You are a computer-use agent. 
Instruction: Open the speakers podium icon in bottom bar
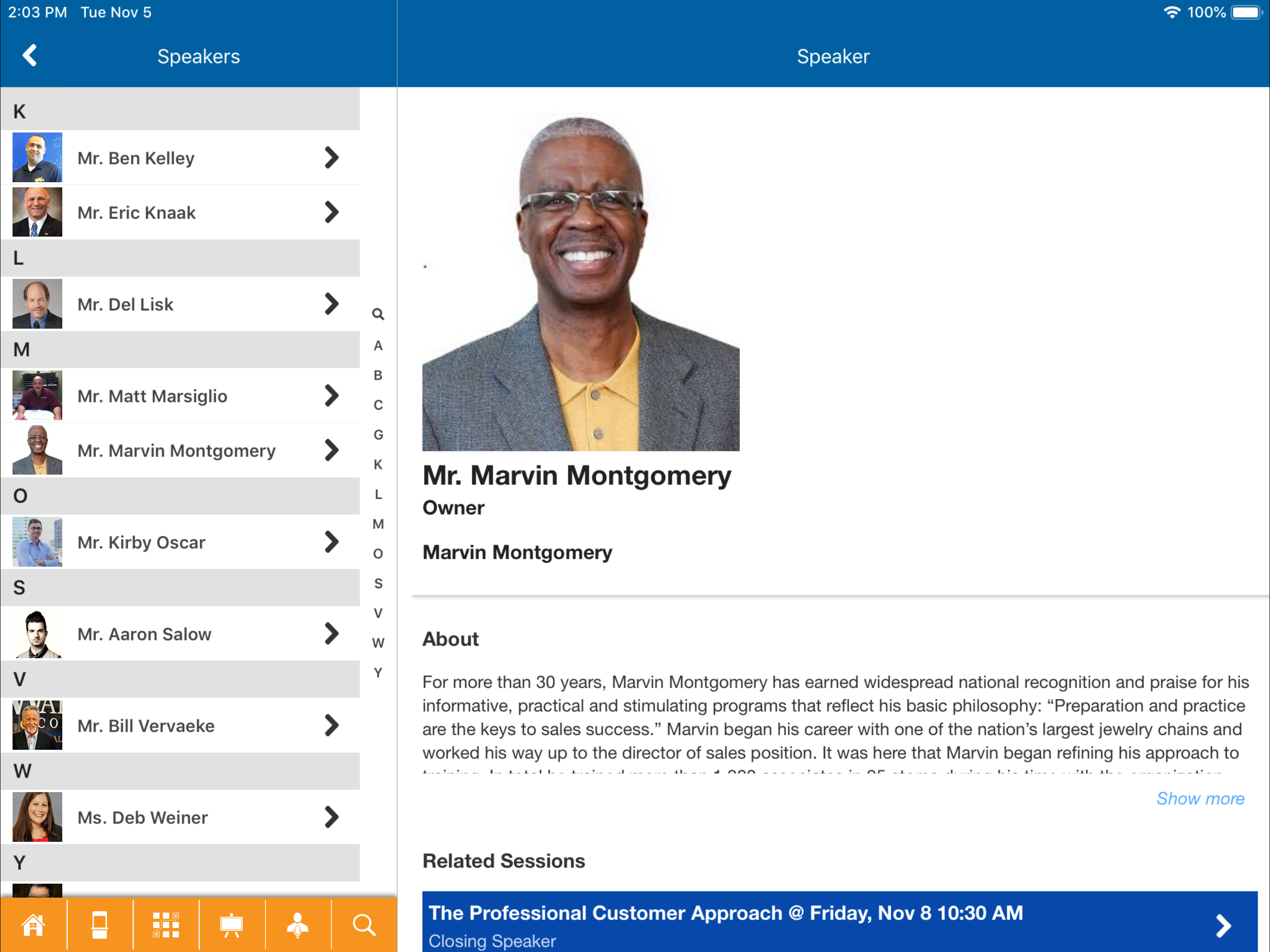298,926
